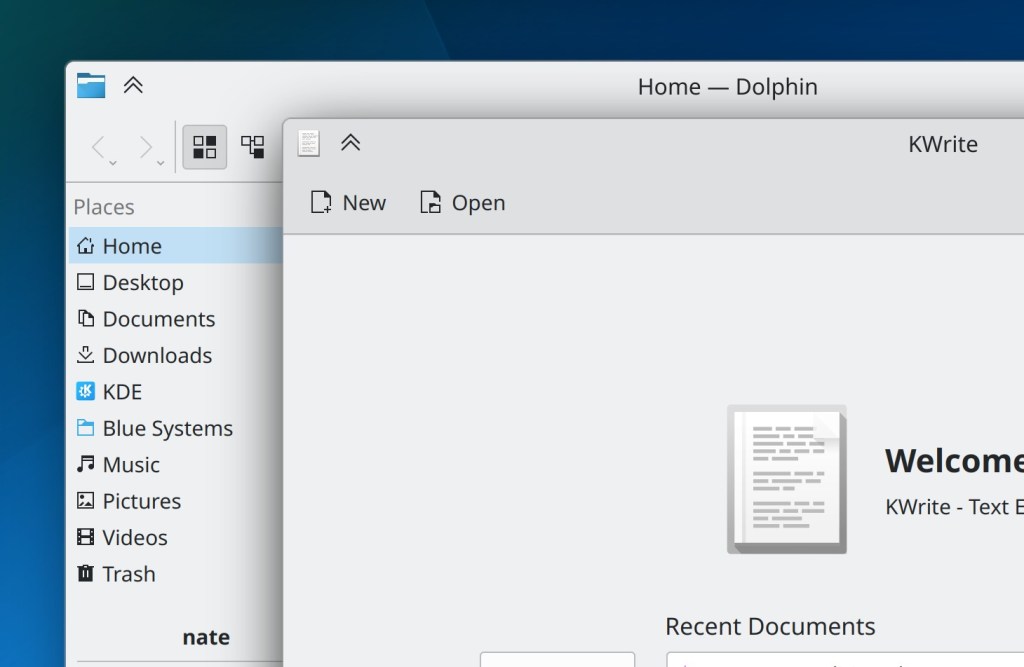Switch Dolphin to the second view mode

point(253,148)
